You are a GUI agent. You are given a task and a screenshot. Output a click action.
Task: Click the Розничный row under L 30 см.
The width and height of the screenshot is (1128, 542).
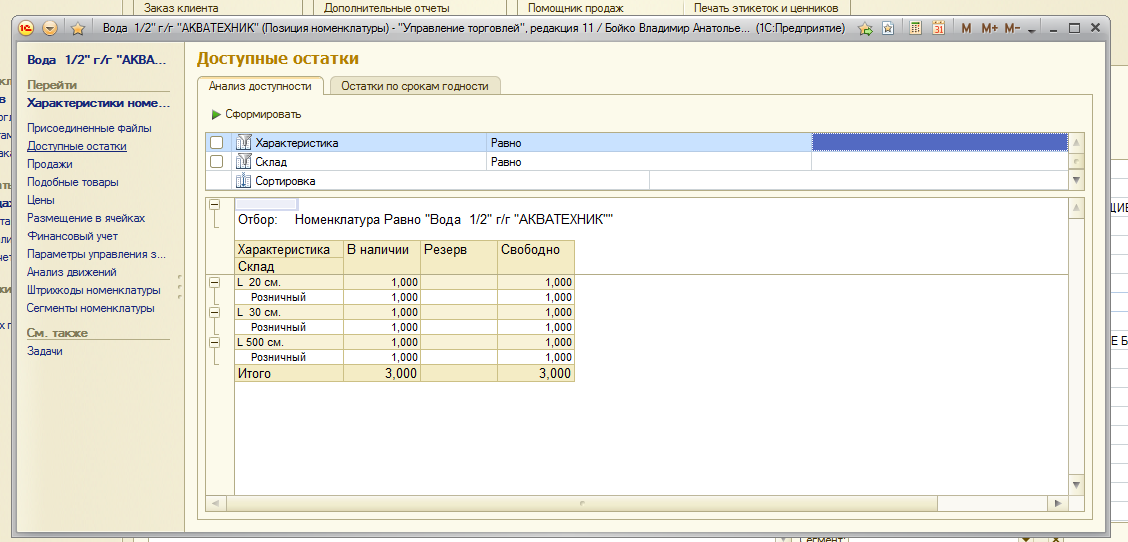(289, 327)
